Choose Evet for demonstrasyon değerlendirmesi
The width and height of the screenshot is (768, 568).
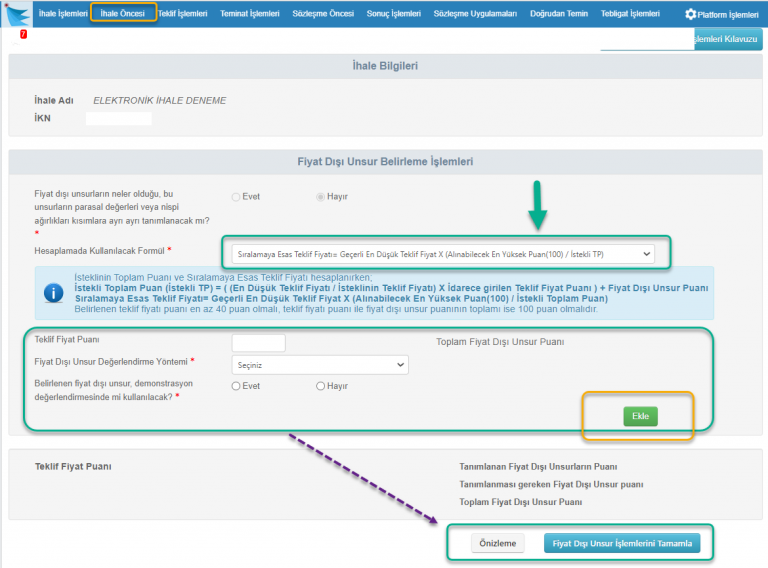pyautogui.click(x=236, y=386)
